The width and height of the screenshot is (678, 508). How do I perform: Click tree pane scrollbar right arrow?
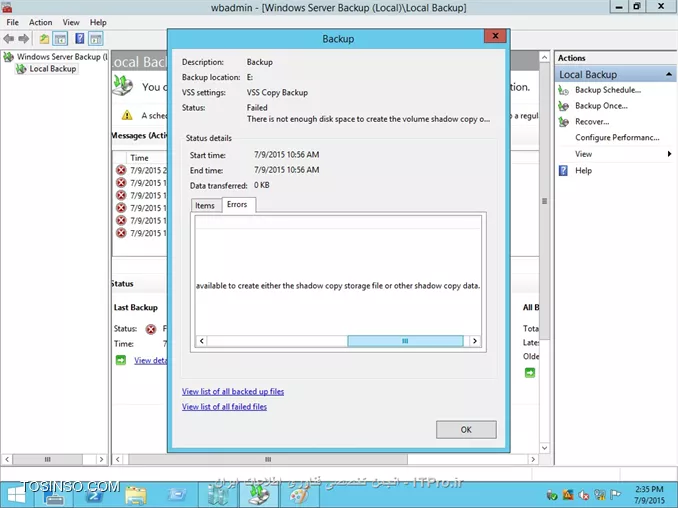pyautogui.click(x=102, y=459)
